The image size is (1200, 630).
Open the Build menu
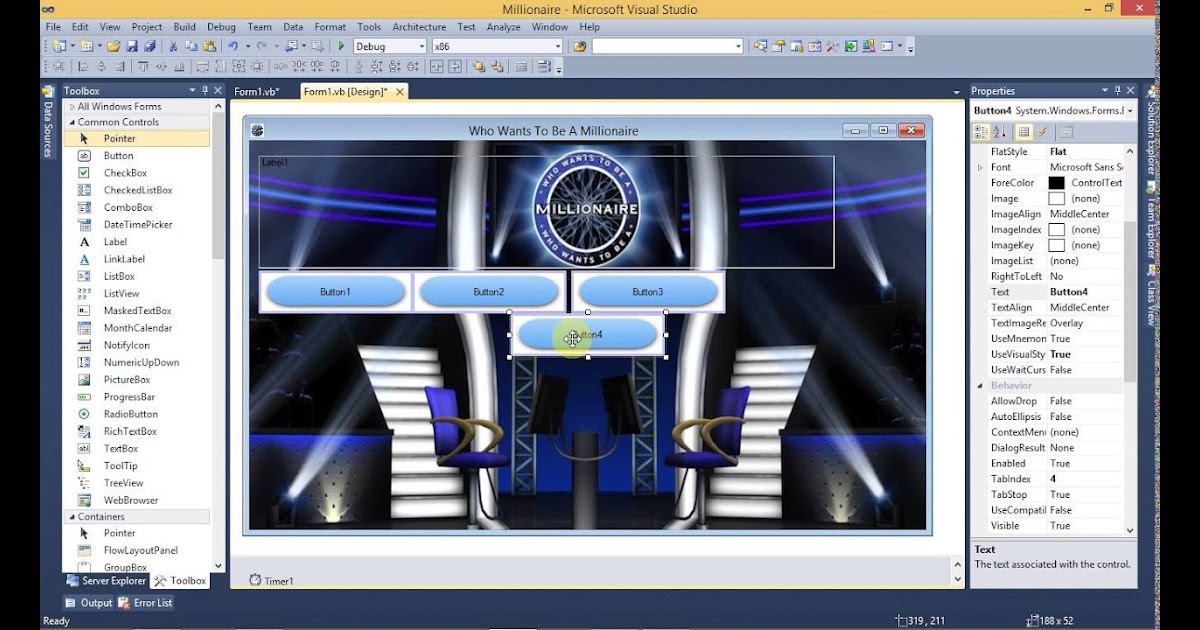[x=184, y=27]
